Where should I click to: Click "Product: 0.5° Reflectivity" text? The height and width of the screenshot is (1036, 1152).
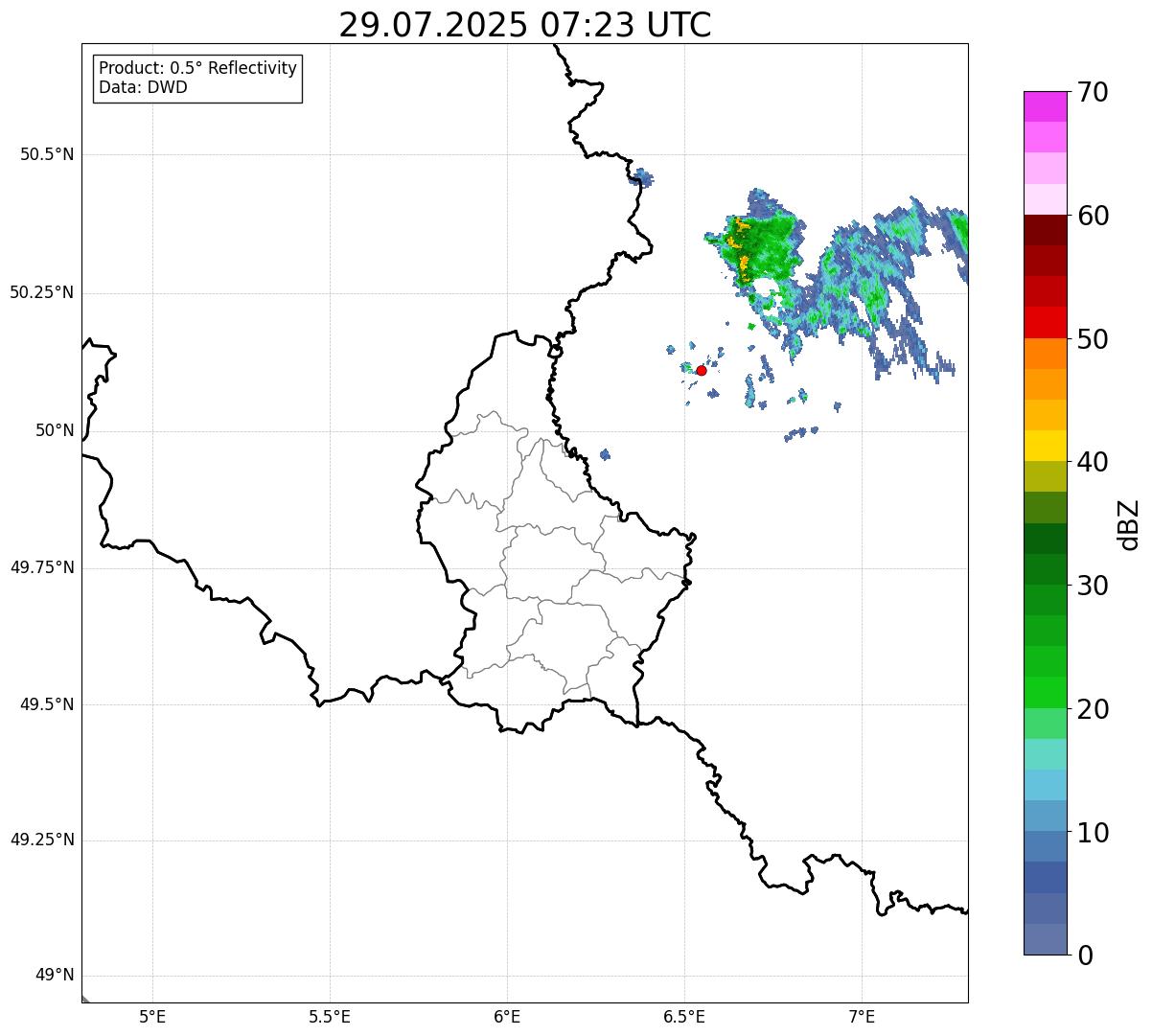pos(198,69)
